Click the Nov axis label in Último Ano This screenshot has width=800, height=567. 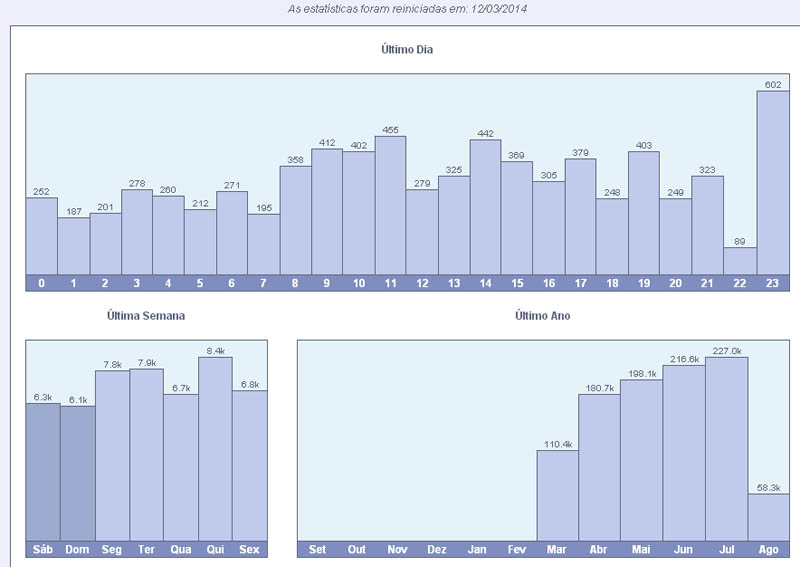(x=397, y=550)
